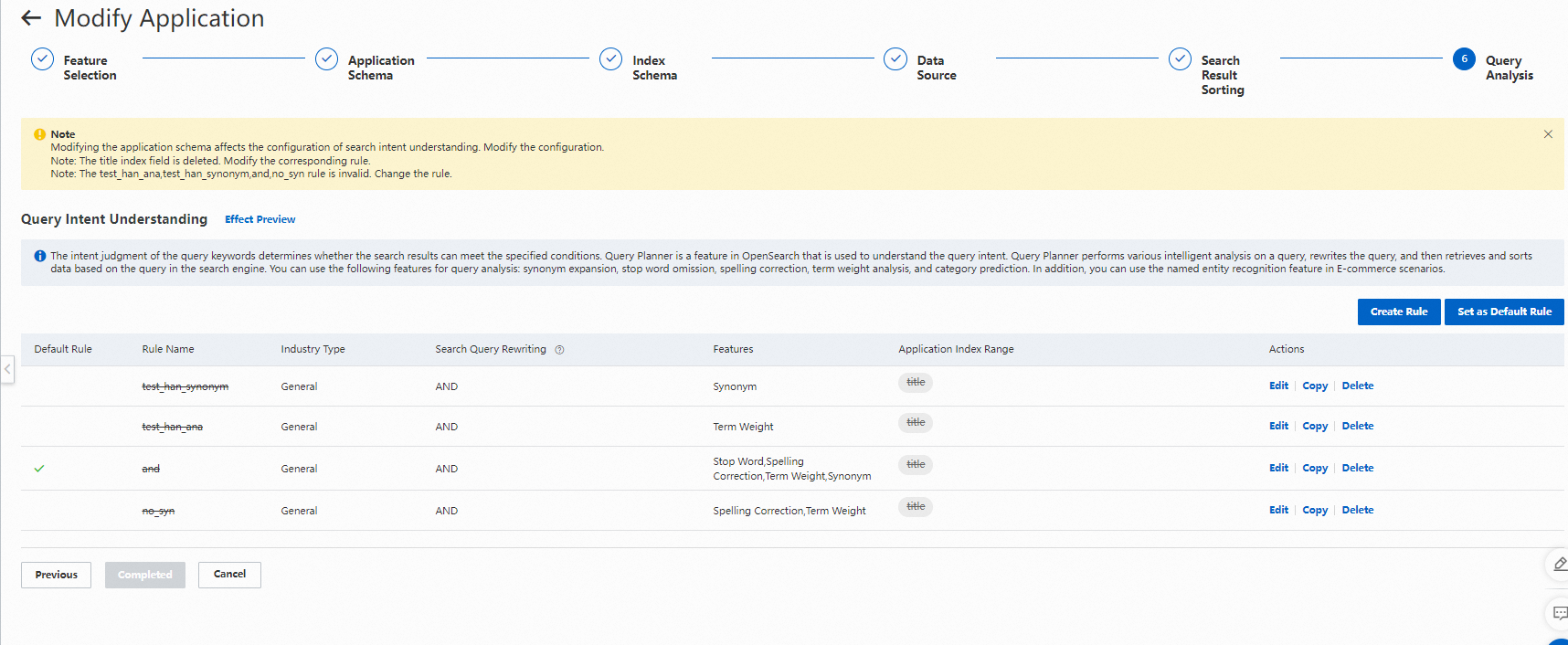Copy the test_han_ana rule
This screenshot has height=645, width=1568.
pyautogui.click(x=1314, y=426)
